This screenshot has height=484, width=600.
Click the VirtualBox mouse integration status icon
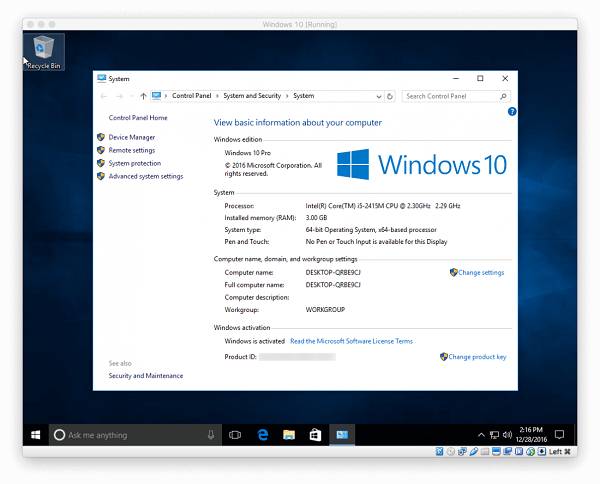[530, 451]
